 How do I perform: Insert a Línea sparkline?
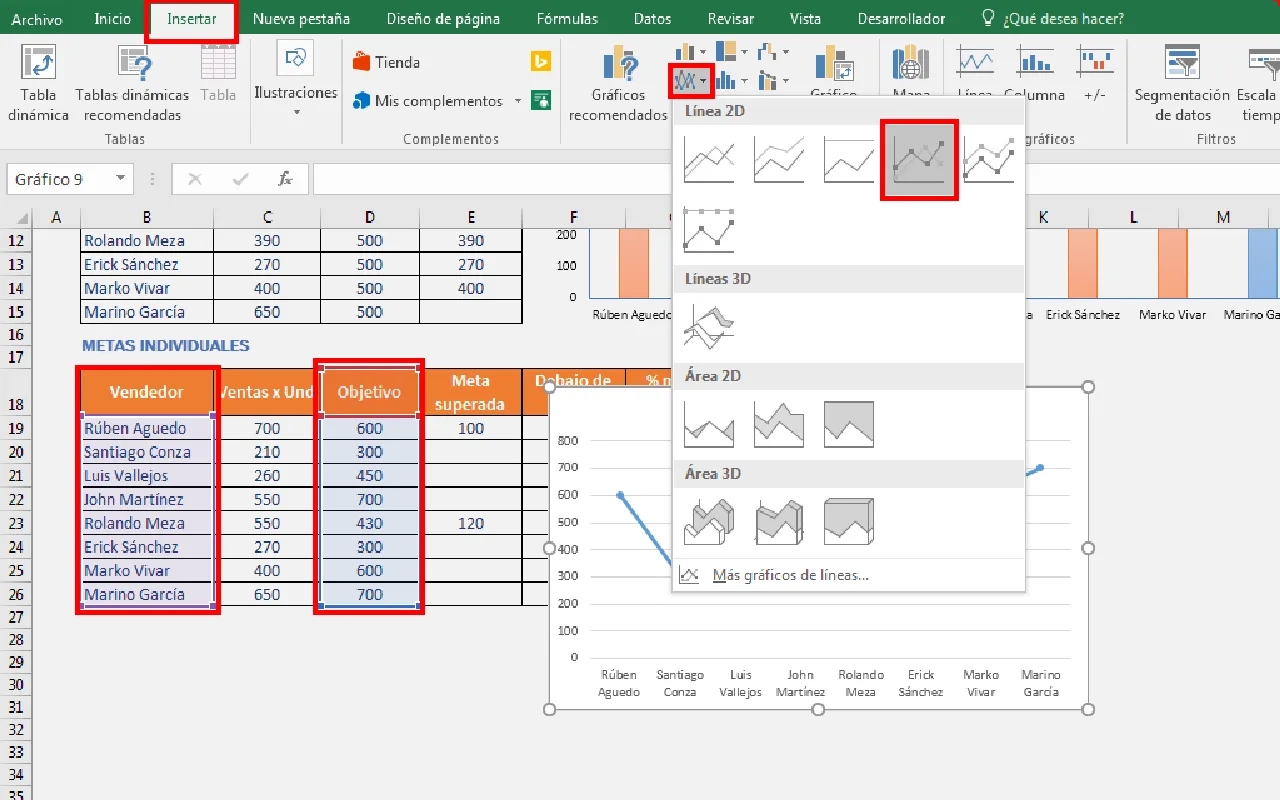pyautogui.click(x=975, y=73)
